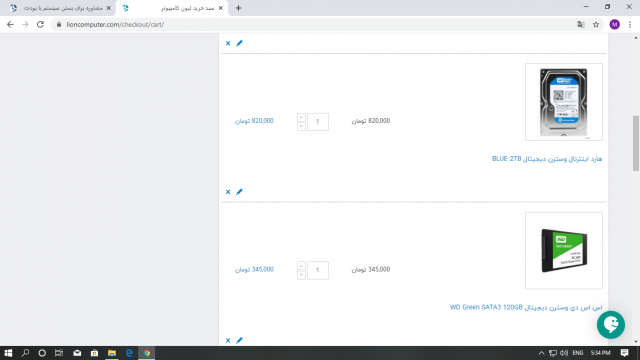Edit the WD Green SATA3 120GB cart item
640x360 pixels.
[x=239, y=340]
